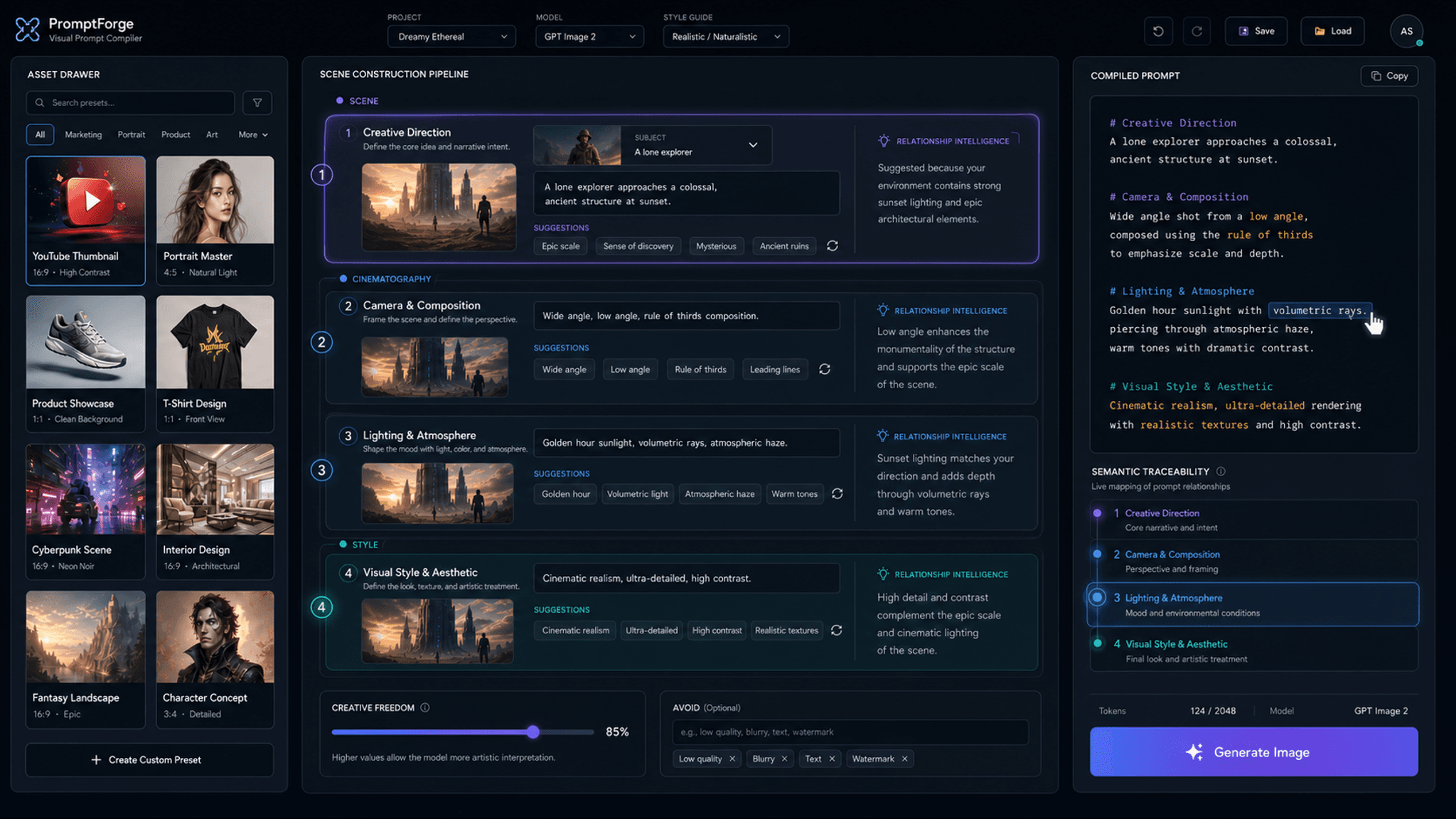This screenshot has height=819, width=1456.
Task: Switch to the Marketing presets tab
Action: click(83, 134)
